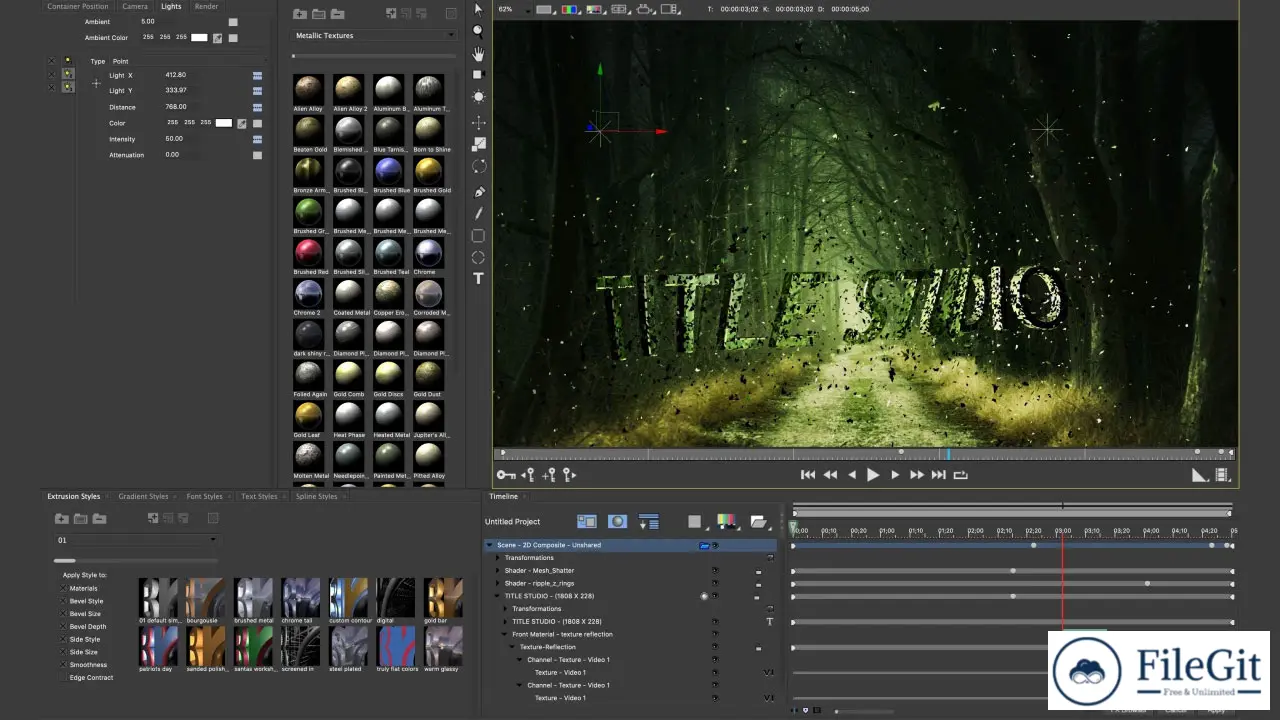
Task: Expand the Shader - ripple_z_rings row
Action: pos(498,583)
